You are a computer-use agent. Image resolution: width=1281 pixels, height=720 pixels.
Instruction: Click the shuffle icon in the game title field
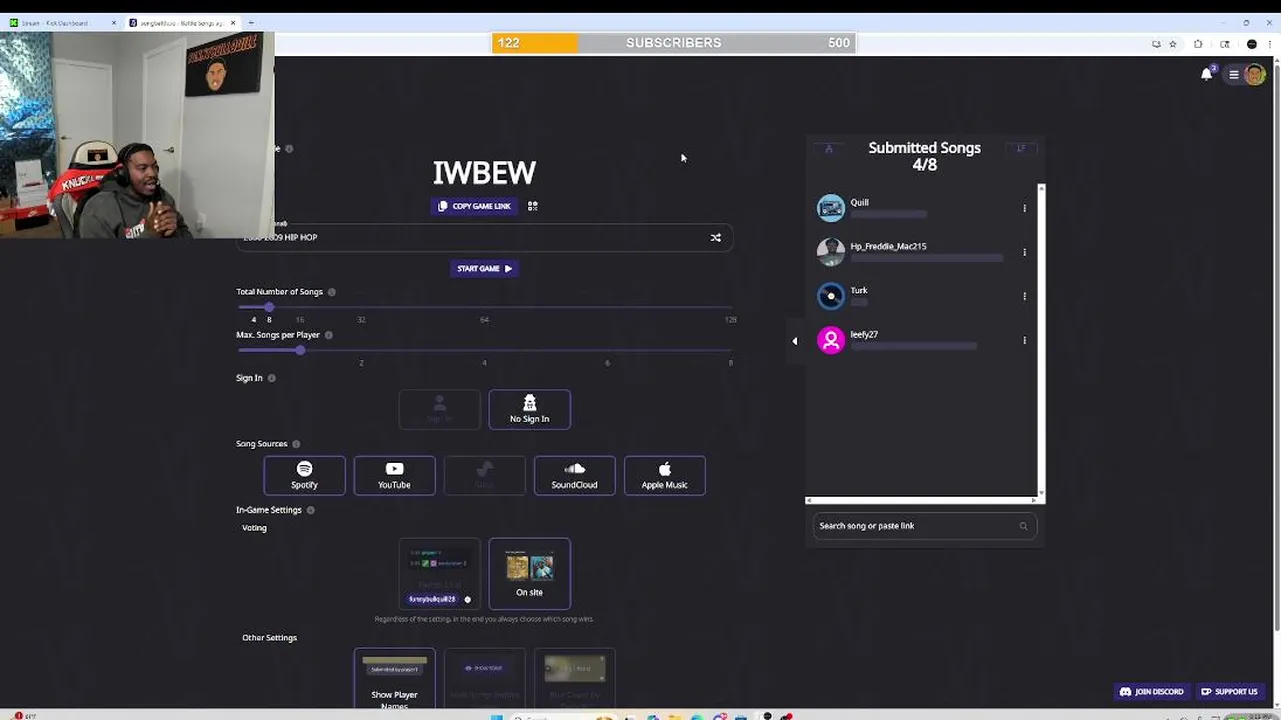[715, 238]
